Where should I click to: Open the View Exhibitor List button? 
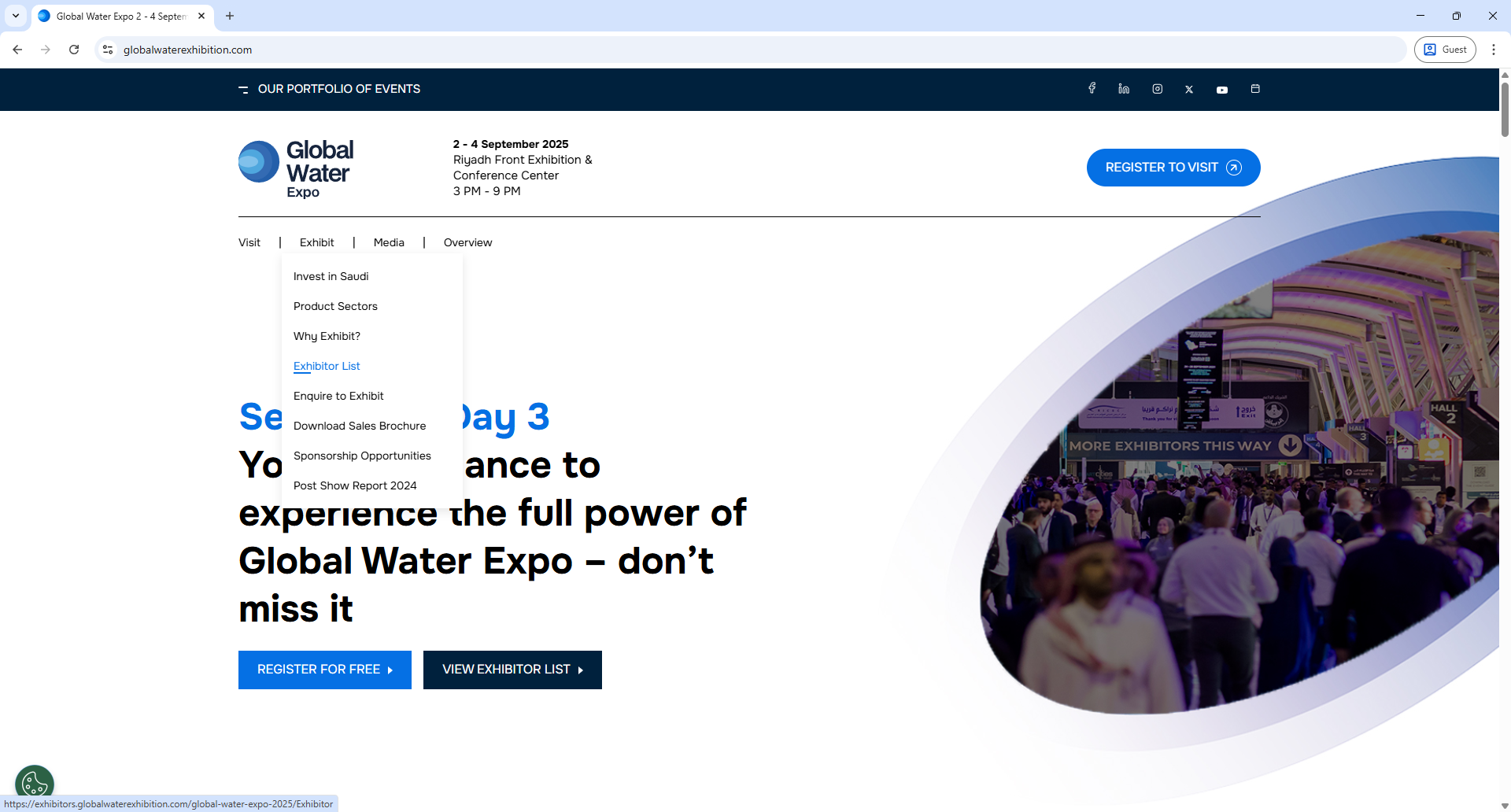click(x=512, y=670)
